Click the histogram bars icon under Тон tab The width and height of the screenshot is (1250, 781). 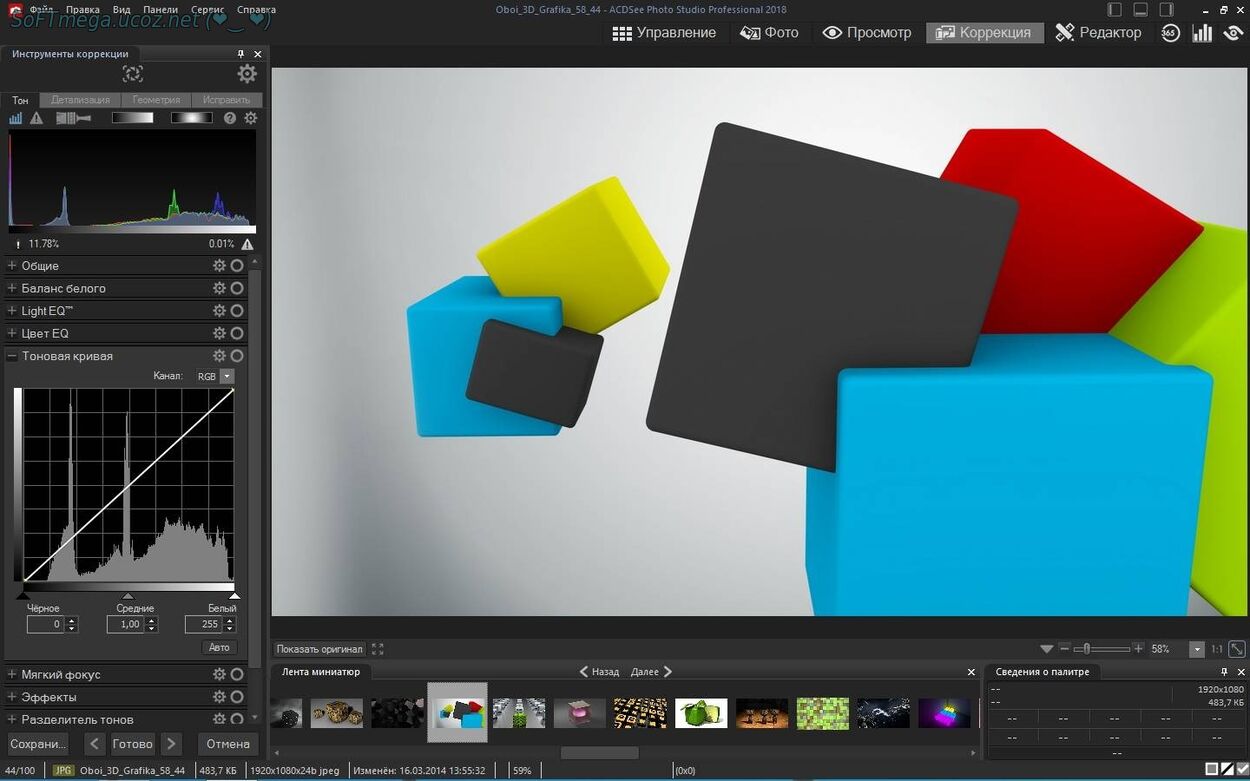pos(16,118)
